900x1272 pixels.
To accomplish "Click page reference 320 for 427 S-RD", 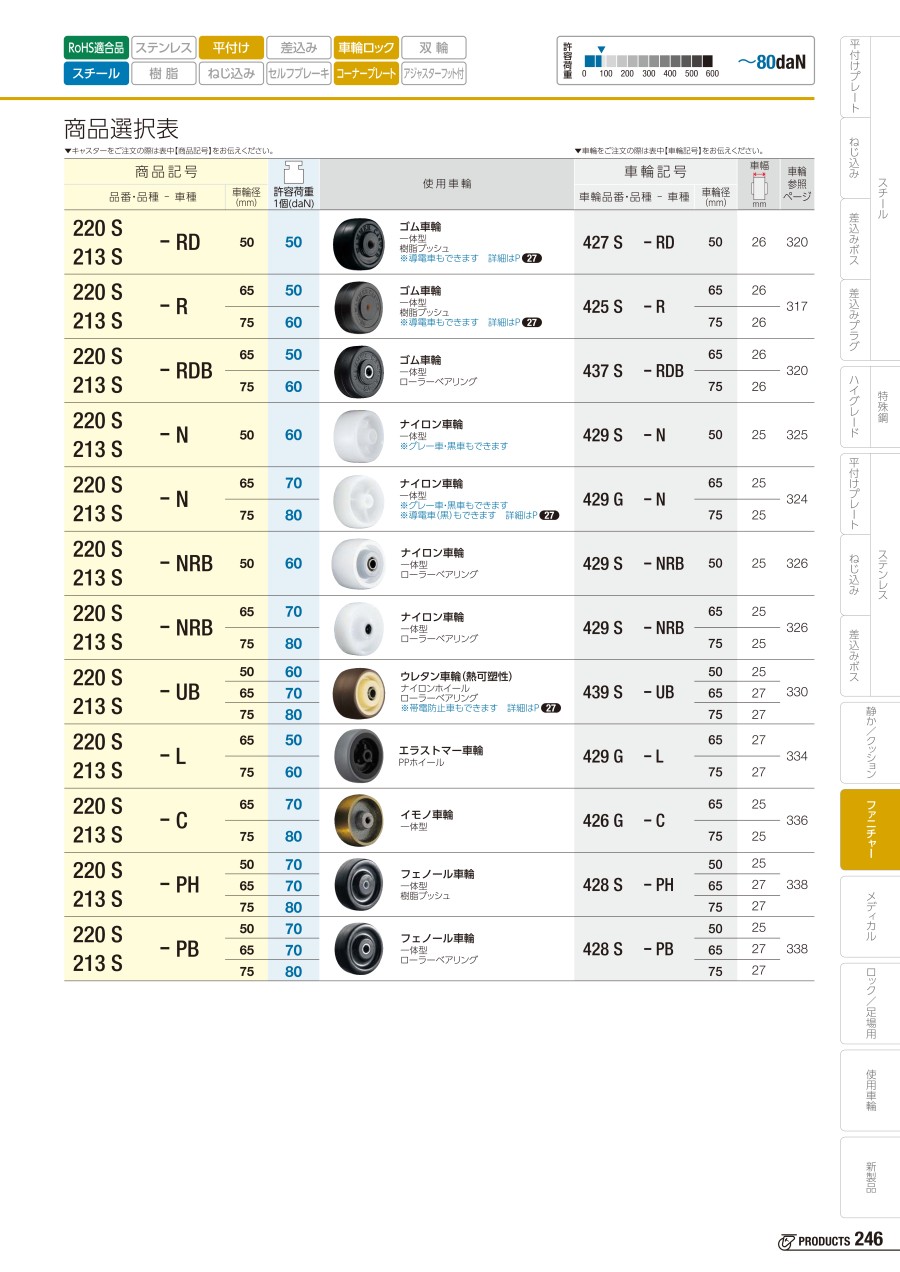I will 796,243.
